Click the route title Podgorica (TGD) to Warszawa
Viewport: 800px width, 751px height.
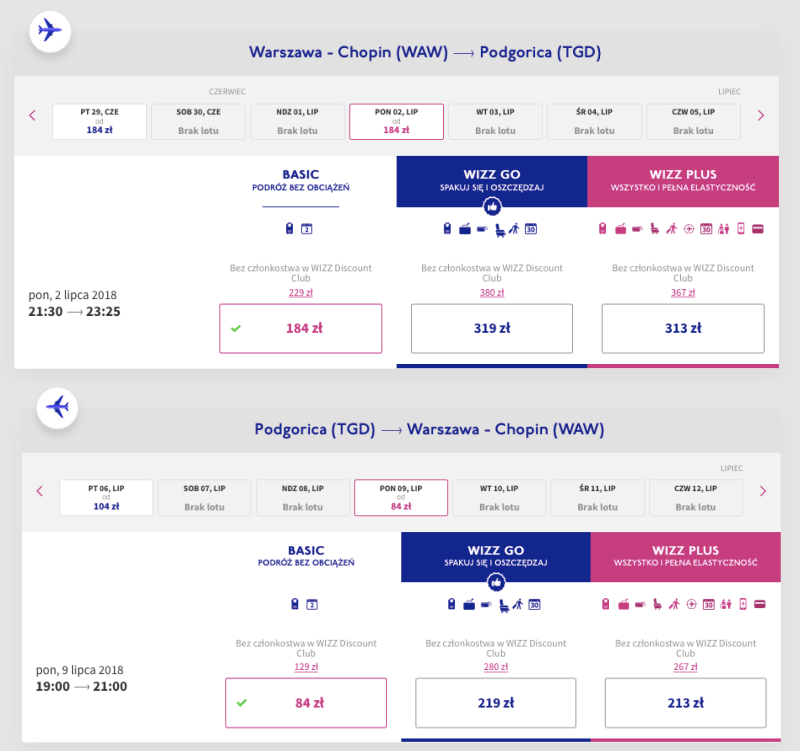[429, 429]
